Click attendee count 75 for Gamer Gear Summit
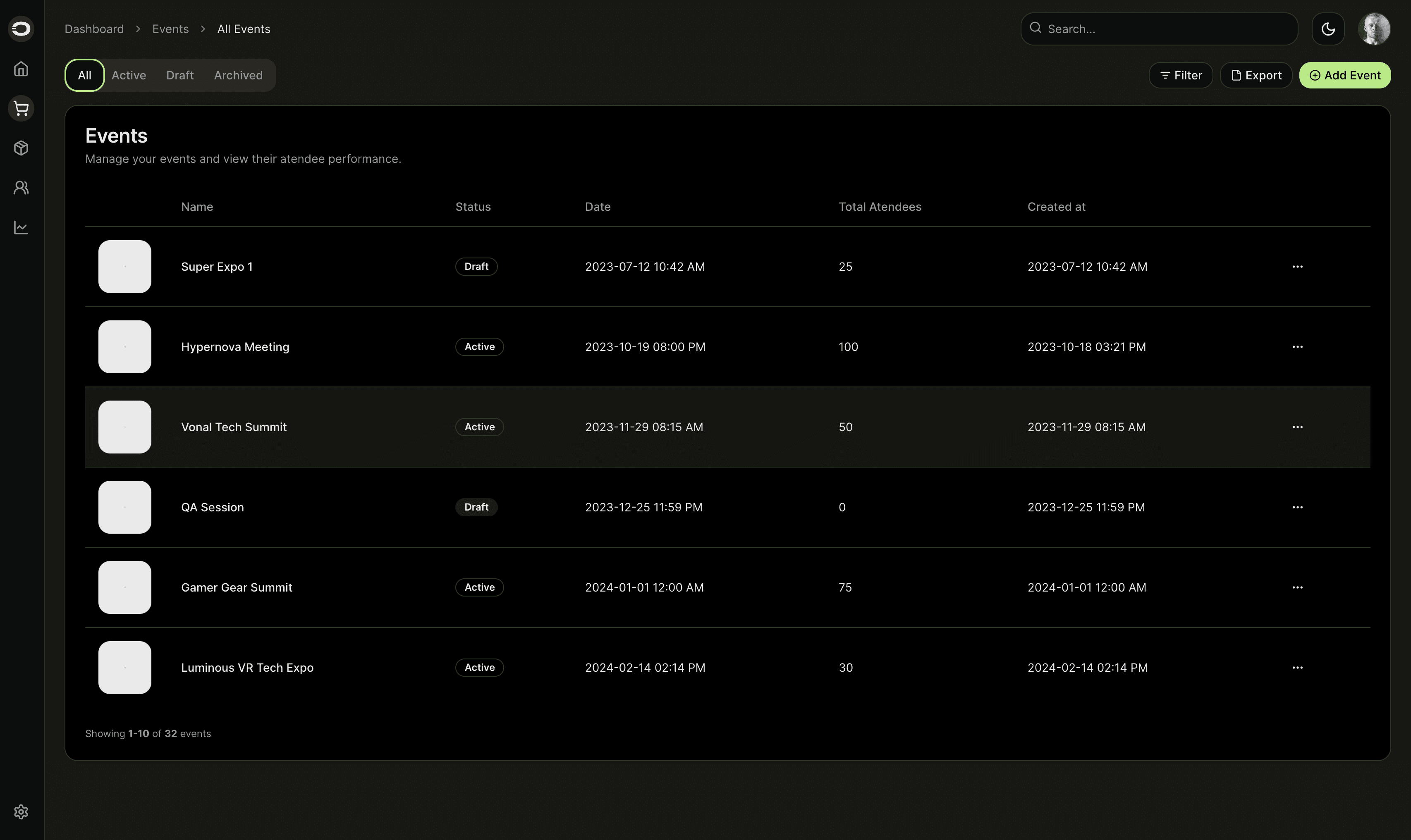Image resolution: width=1411 pixels, height=840 pixels. click(845, 587)
